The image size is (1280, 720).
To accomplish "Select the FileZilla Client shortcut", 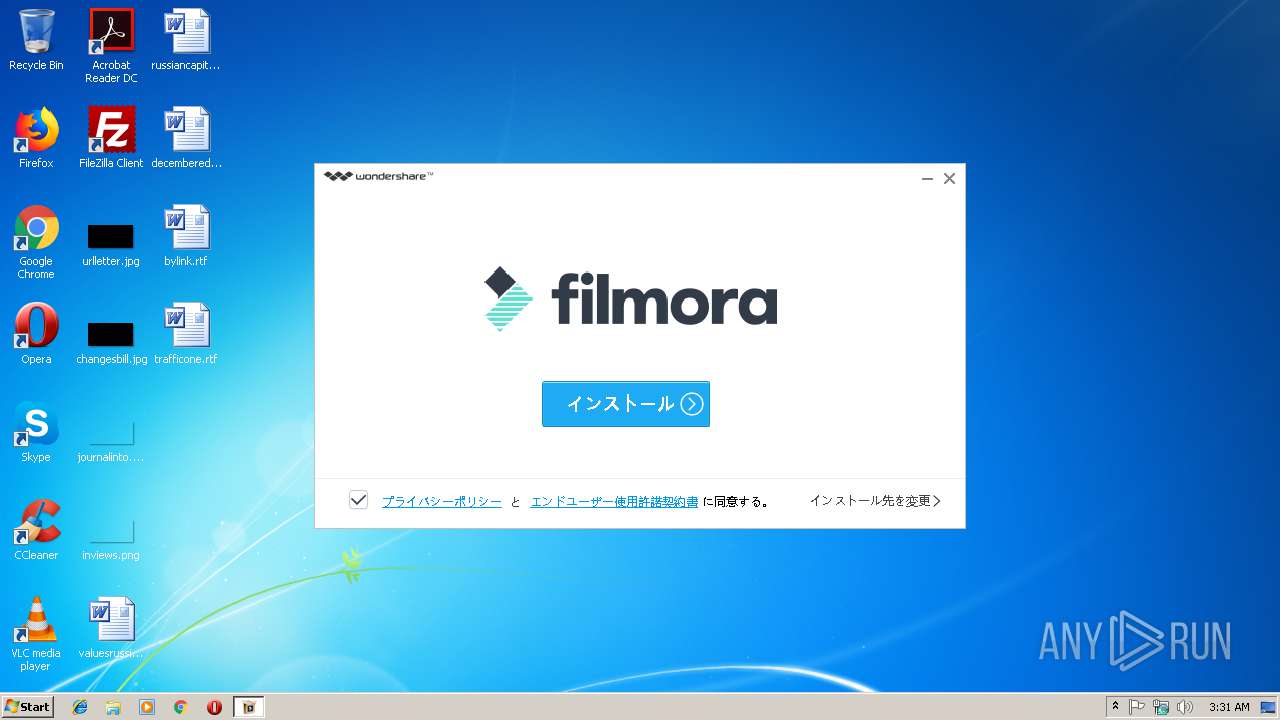I will pyautogui.click(x=111, y=138).
